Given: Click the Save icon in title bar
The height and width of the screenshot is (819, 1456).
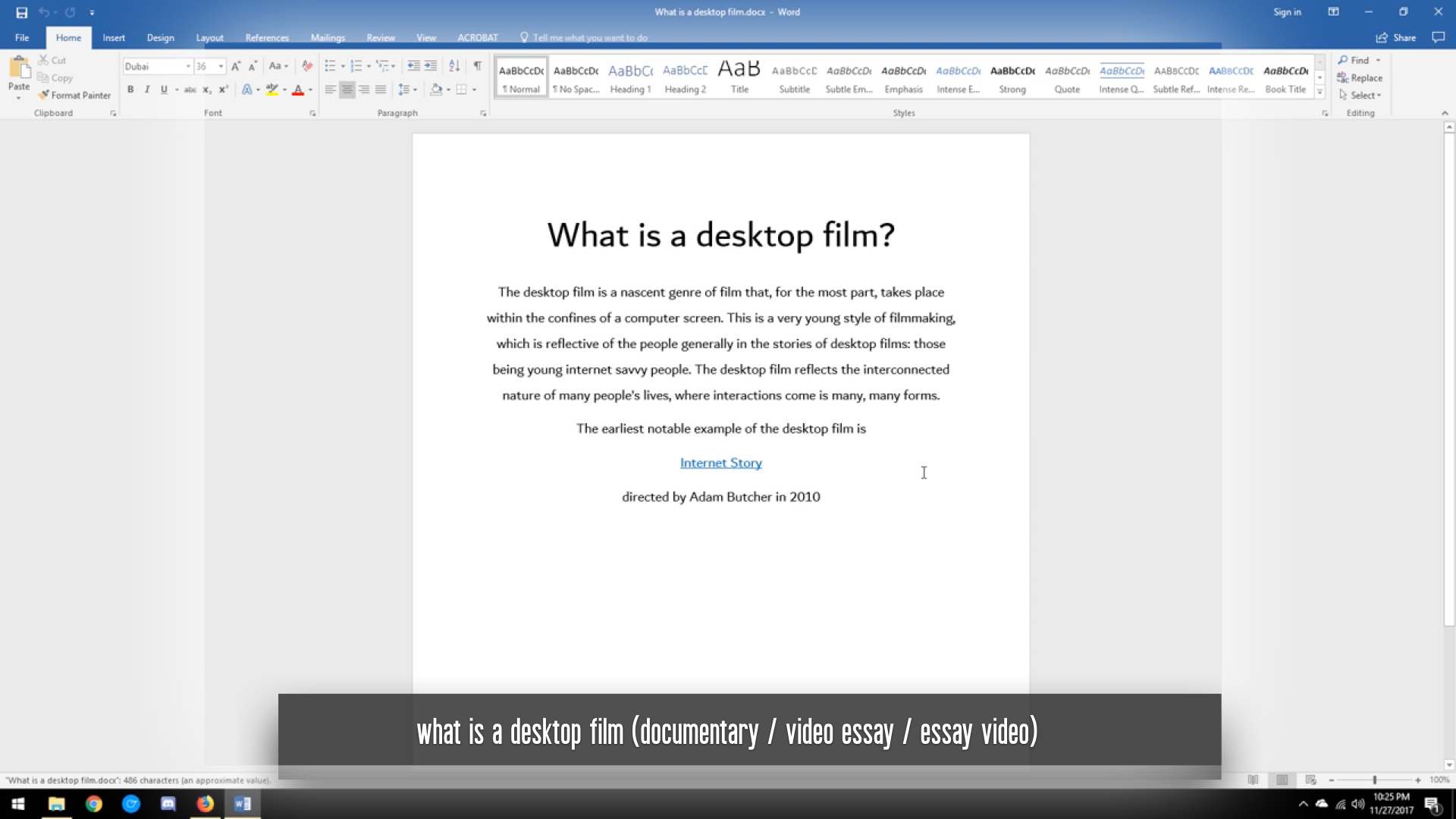Looking at the screenshot, I should click(21, 12).
